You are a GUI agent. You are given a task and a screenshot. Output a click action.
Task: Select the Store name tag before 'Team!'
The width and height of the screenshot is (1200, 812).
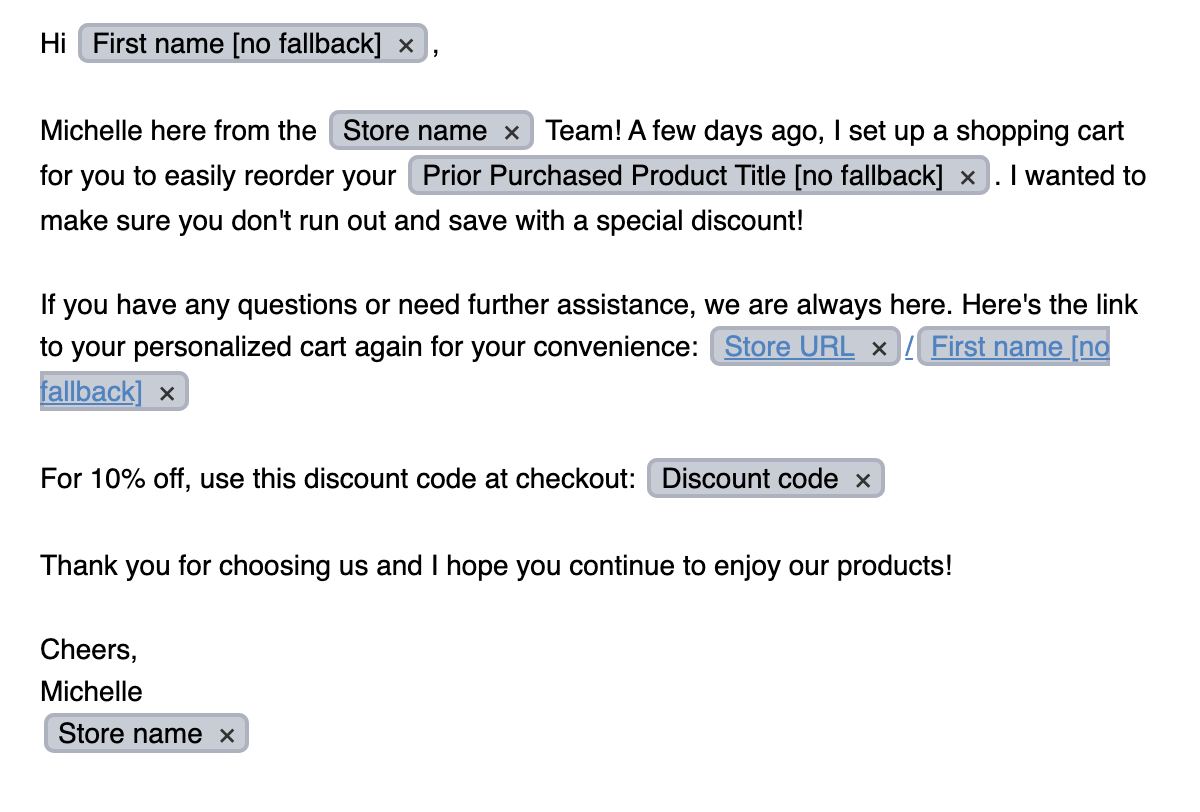tap(415, 131)
